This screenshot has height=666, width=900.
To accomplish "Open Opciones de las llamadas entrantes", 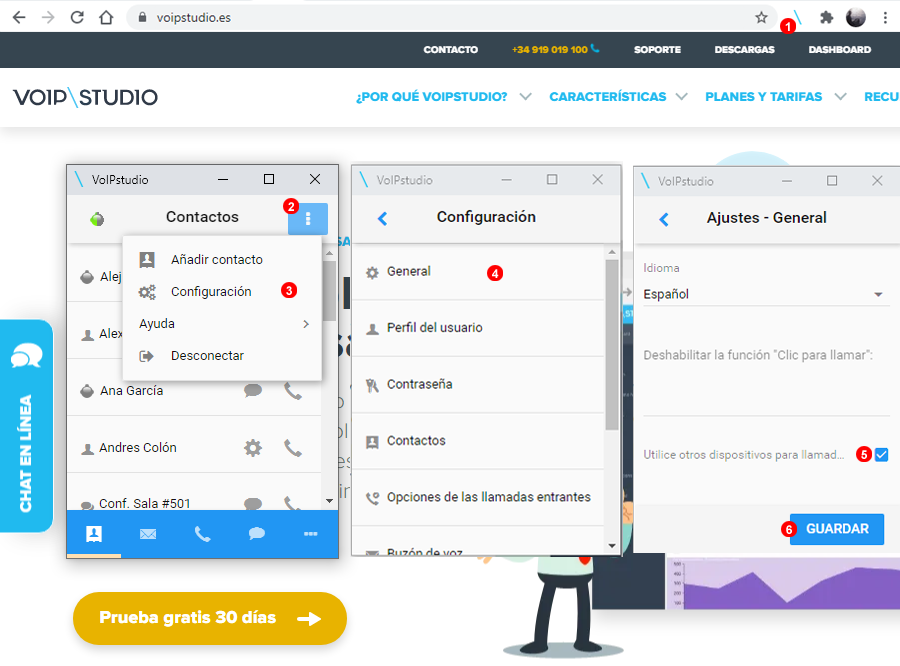I will click(478, 497).
